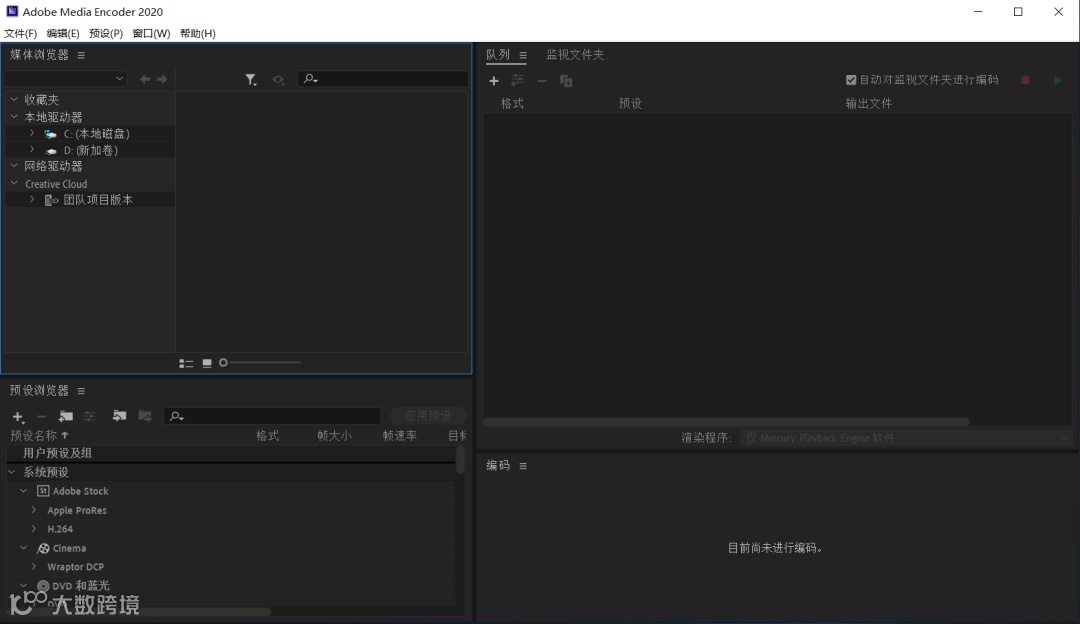Open the Media Browser file type filter
This screenshot has height=624, width=1080.
(x=251, y=80)
